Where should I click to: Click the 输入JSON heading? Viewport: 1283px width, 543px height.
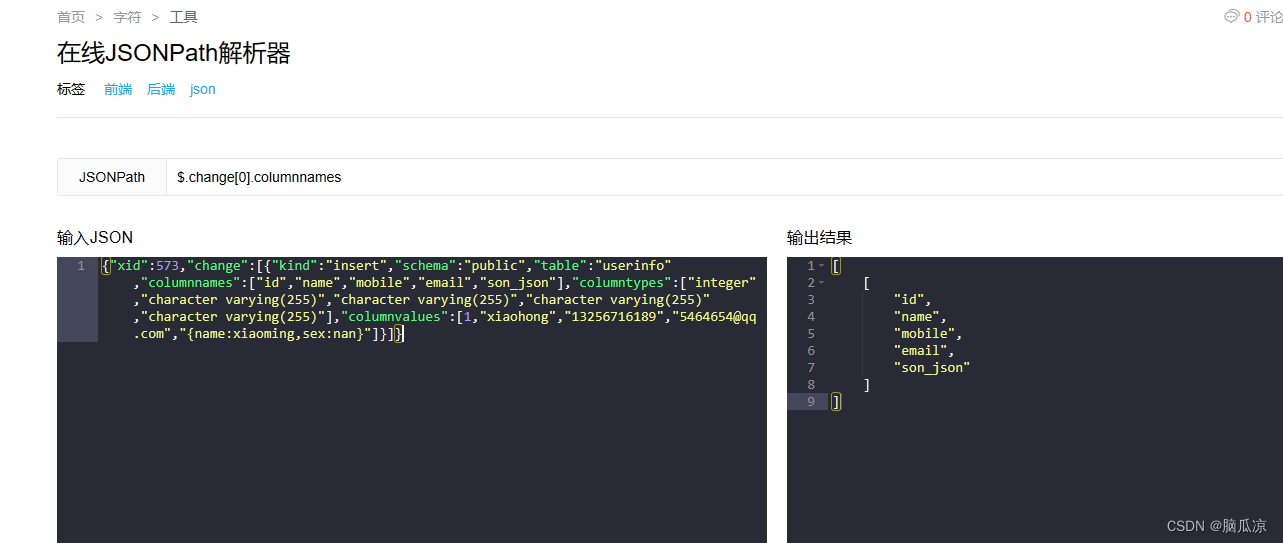95,238
